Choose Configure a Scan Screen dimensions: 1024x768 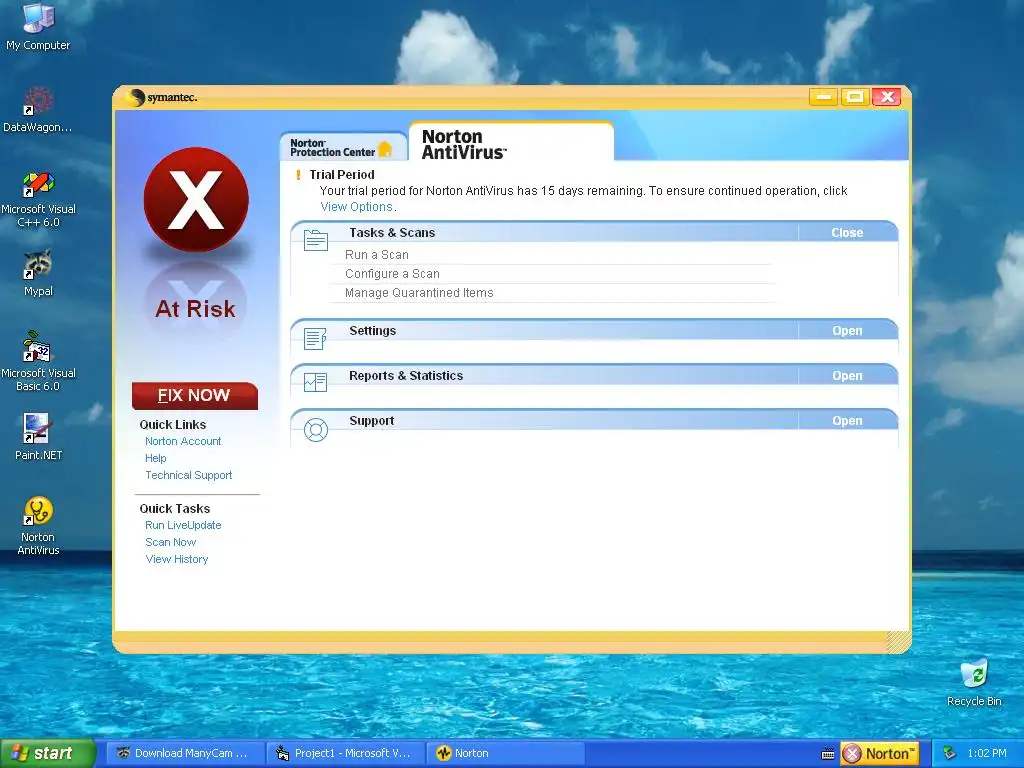[392, 274]
